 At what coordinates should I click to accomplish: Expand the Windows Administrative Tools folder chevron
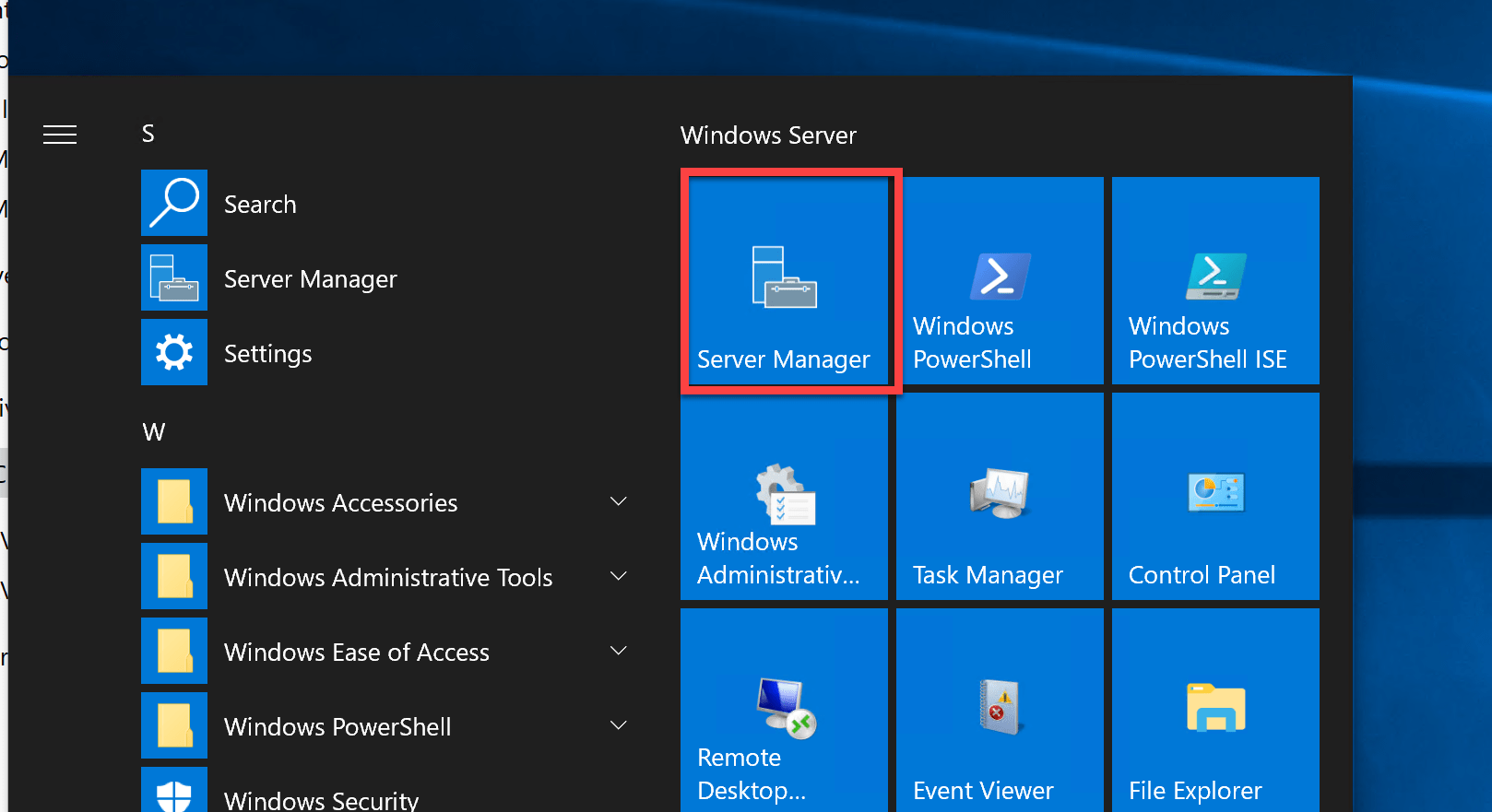(619, 576)
